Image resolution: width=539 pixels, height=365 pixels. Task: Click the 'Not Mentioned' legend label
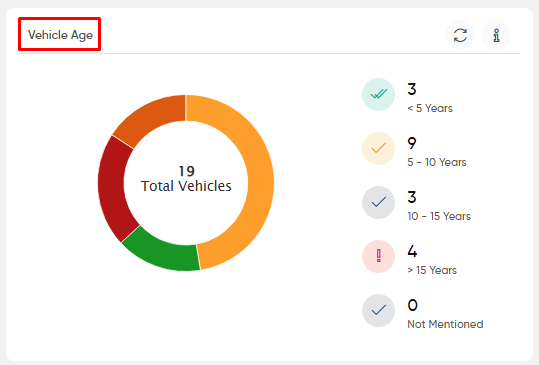(445, 324)
